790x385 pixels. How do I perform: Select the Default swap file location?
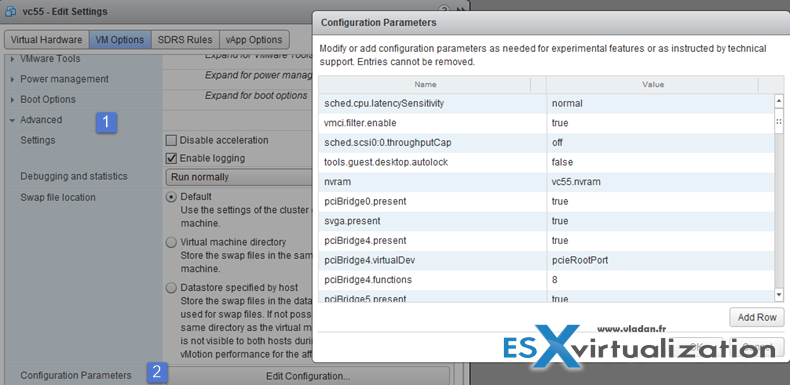pos(171,197)
